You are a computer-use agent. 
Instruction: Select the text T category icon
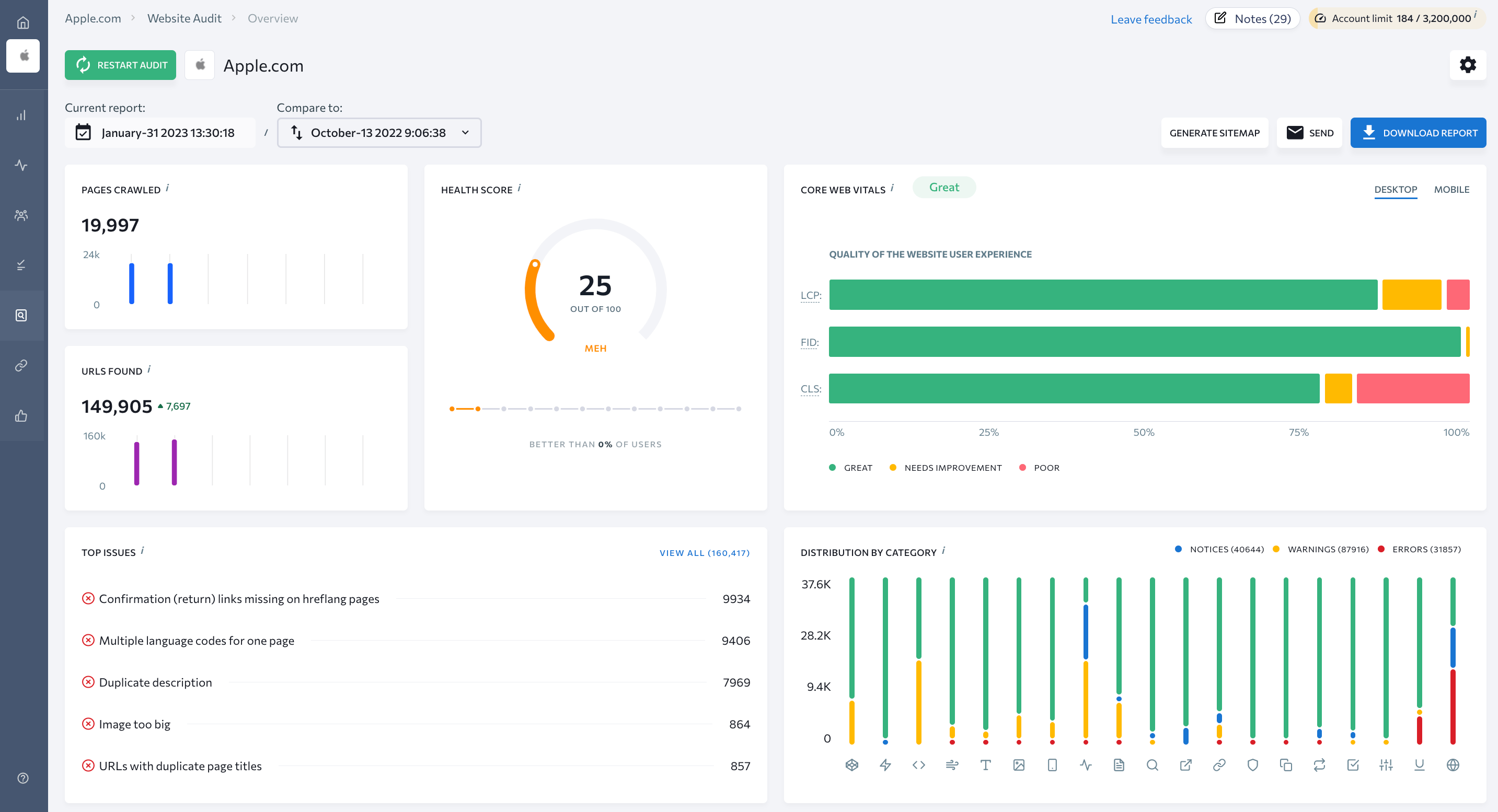click(x=986, y=765)
